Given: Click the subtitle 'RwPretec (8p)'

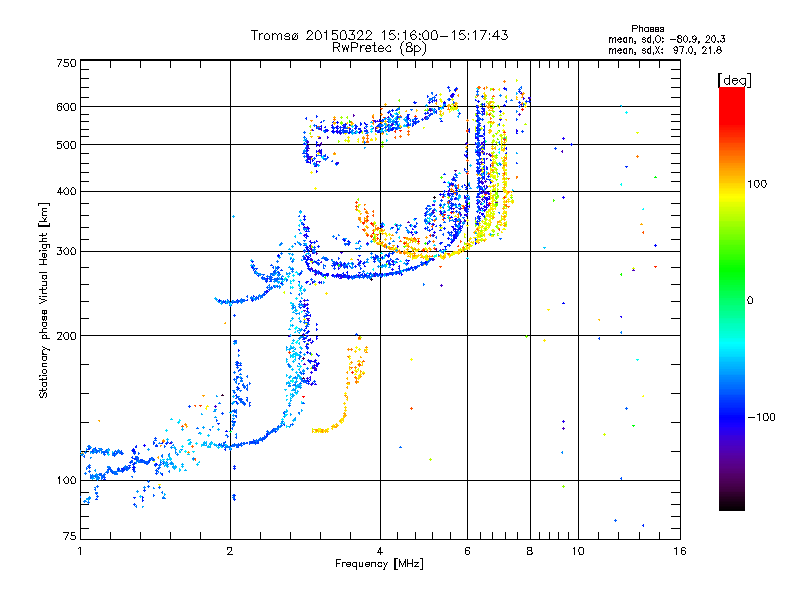Looking at the screenshot, I should pyautogui.click(x=379, y=48).
